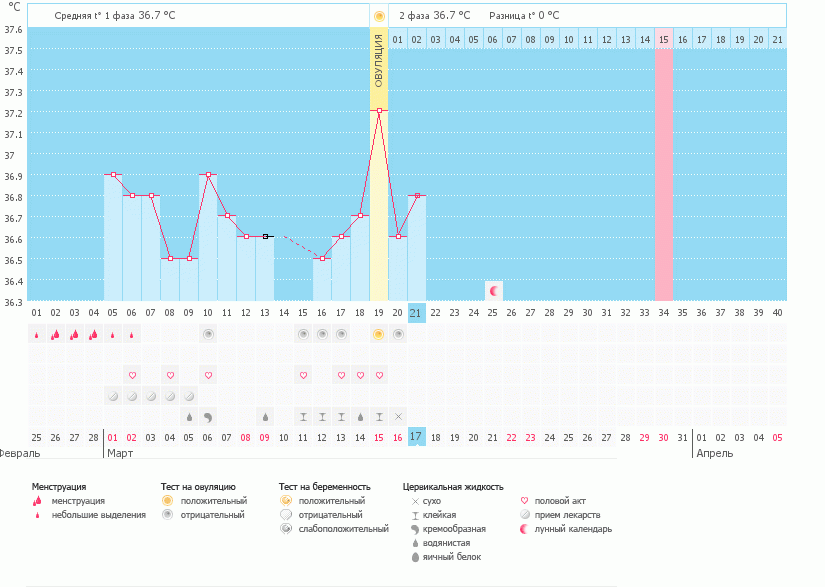Click the sticky cervical fluid icon on day 15
This screenshot has height=587, width=825.
click(x=303, y=416)
